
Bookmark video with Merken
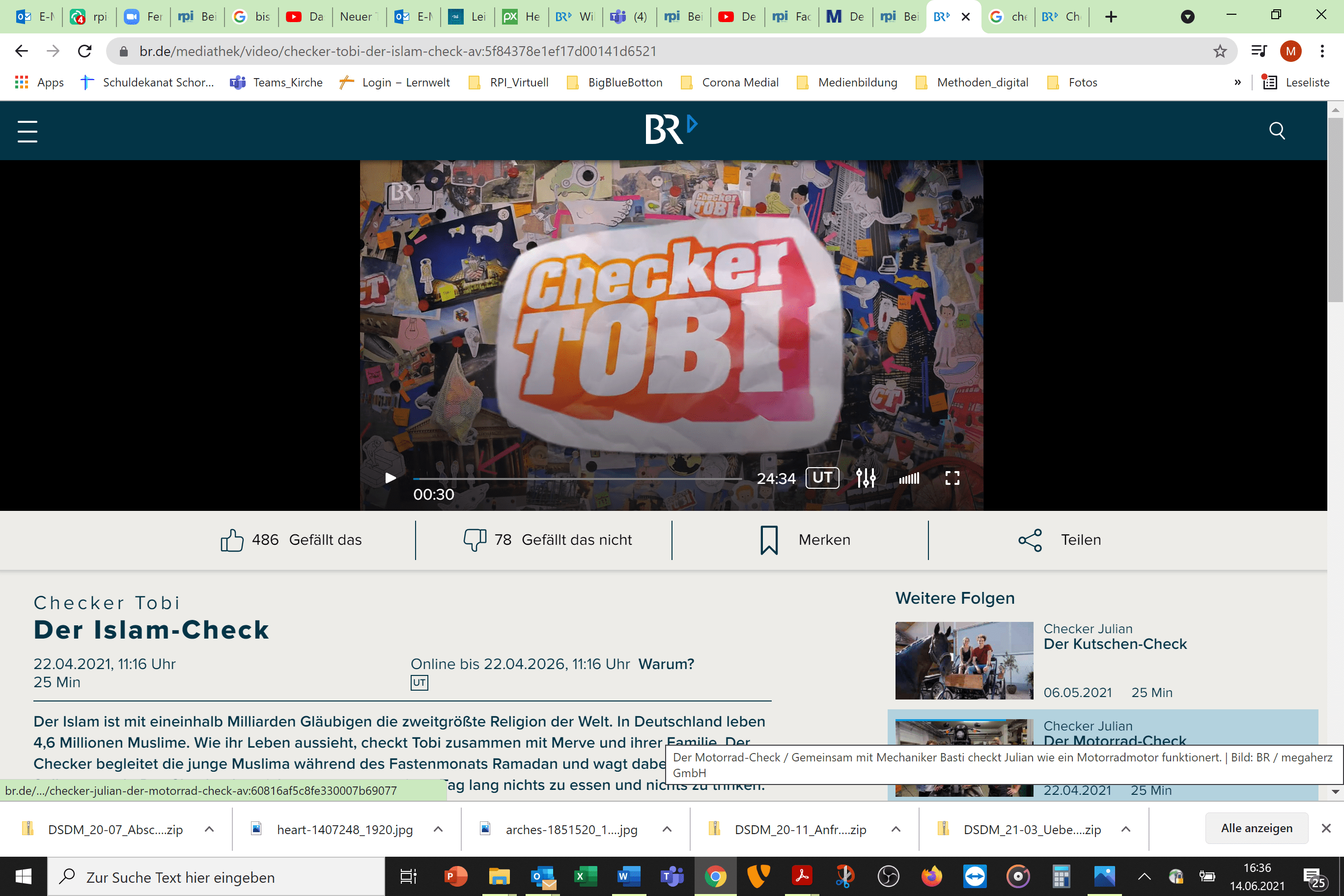click(x=769, y=540)
